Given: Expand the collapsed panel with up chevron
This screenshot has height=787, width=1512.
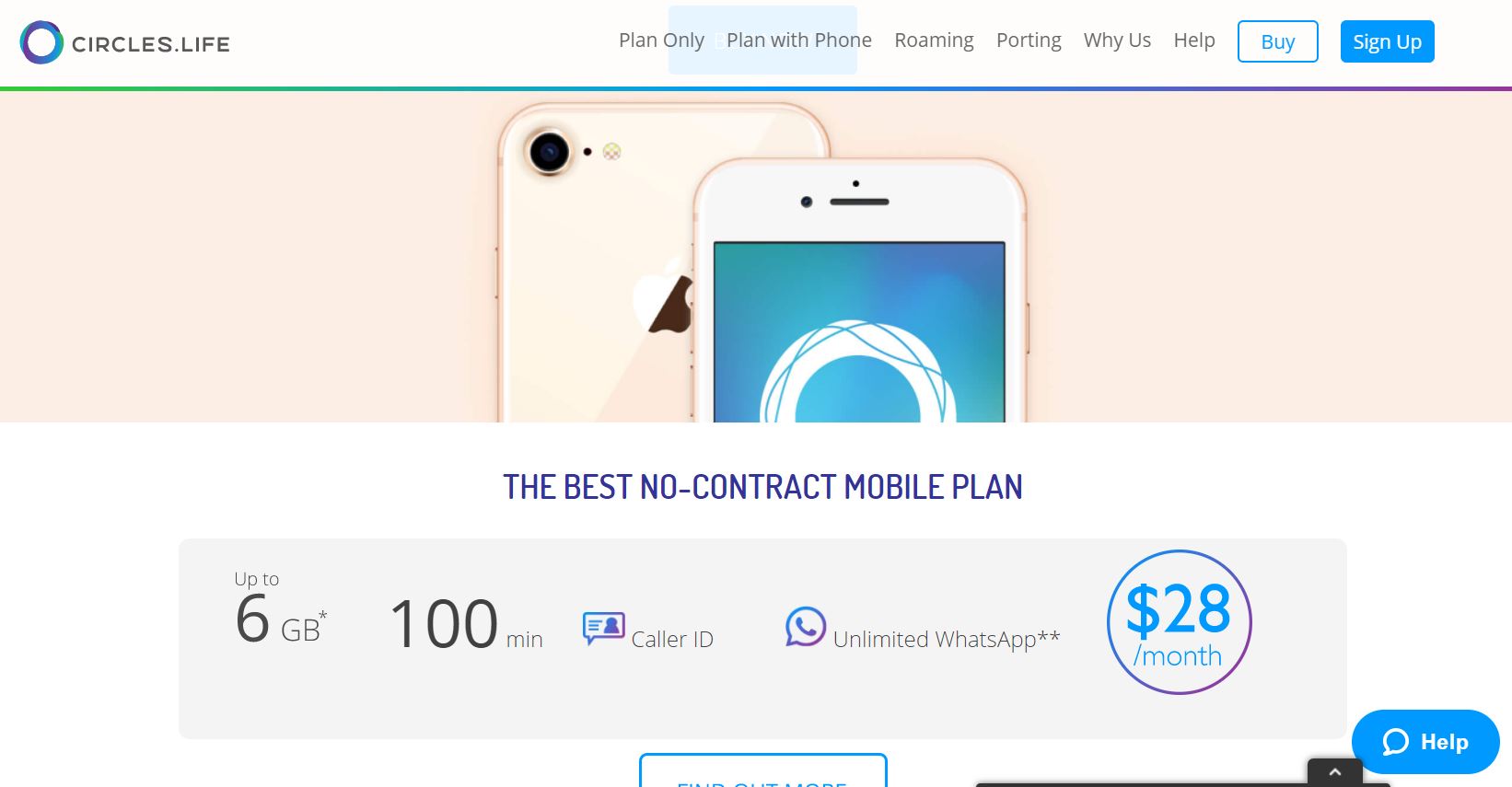Looking at the screenshot, I should tap(1335, 773).
